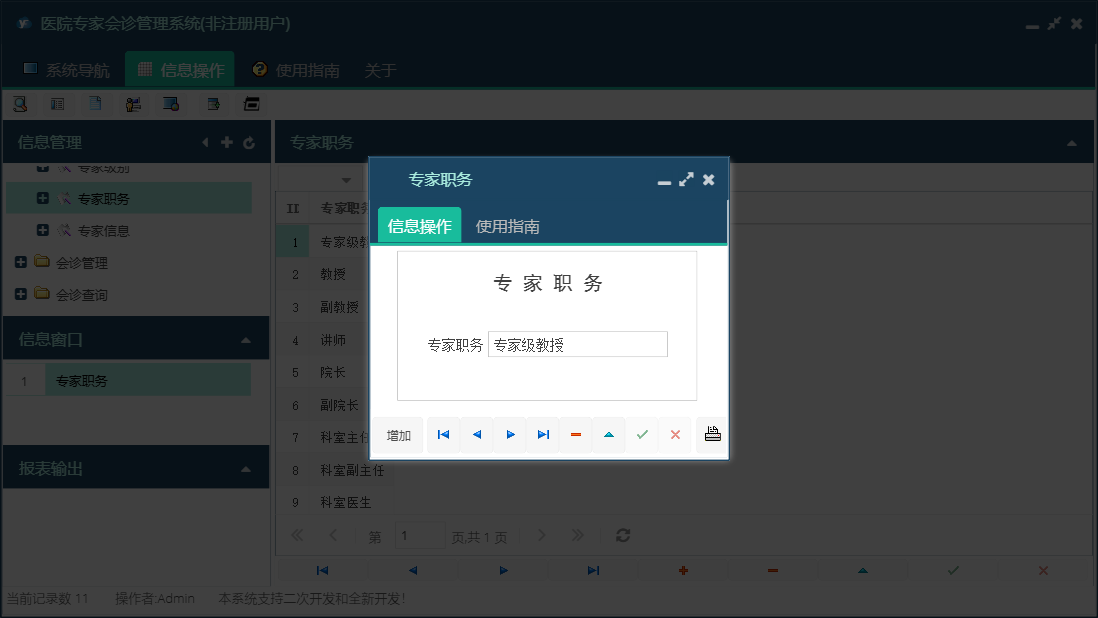This screenshot has height=618, width=1098.
Task: Select the search/query toolbar icon
Action: click(x=20, y=103)
